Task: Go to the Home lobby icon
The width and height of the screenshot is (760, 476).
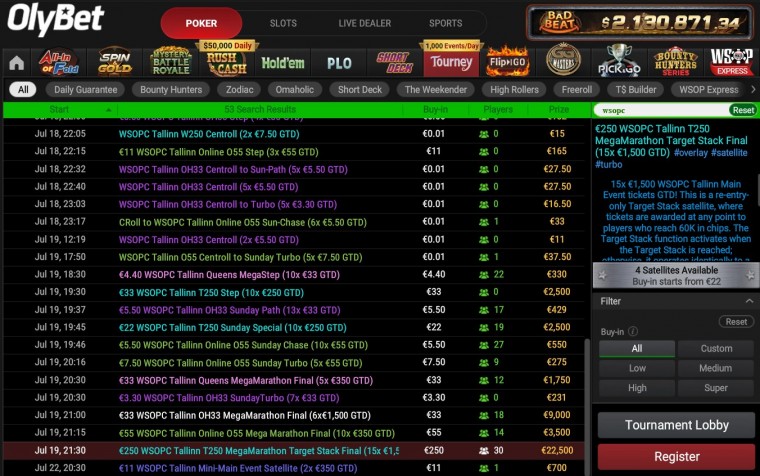Action: [16, 63]
